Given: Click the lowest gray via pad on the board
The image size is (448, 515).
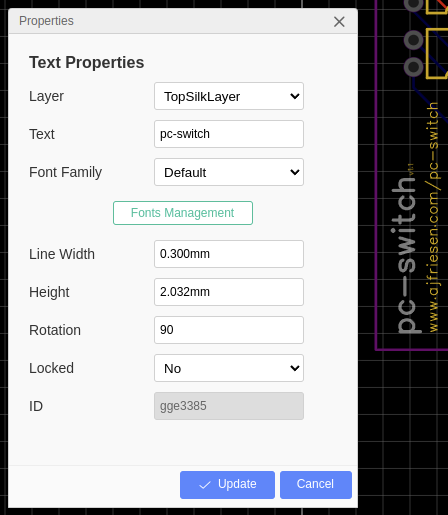Looking at the screenshot, I should (x=413, y=67).
